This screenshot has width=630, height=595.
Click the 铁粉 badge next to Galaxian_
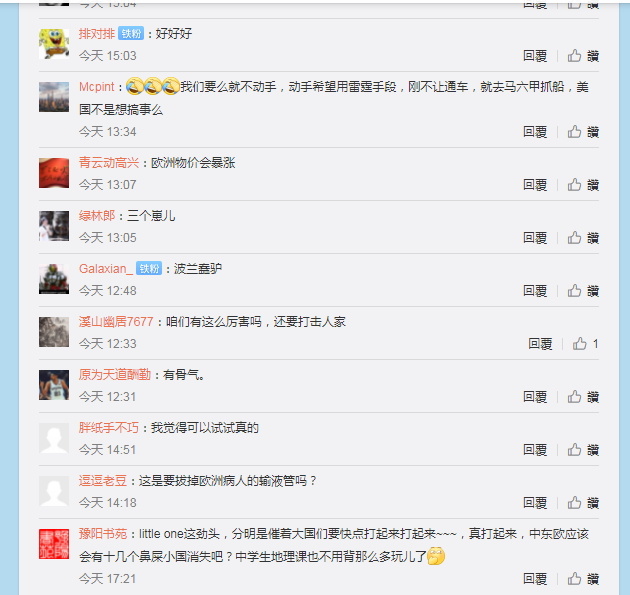[149, 268]
